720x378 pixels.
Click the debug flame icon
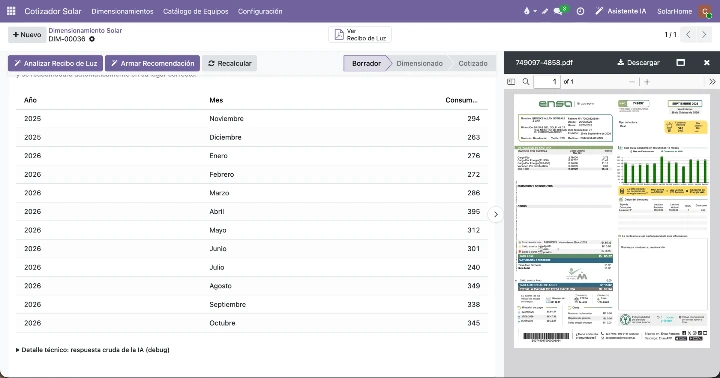[x=527, y=11]
